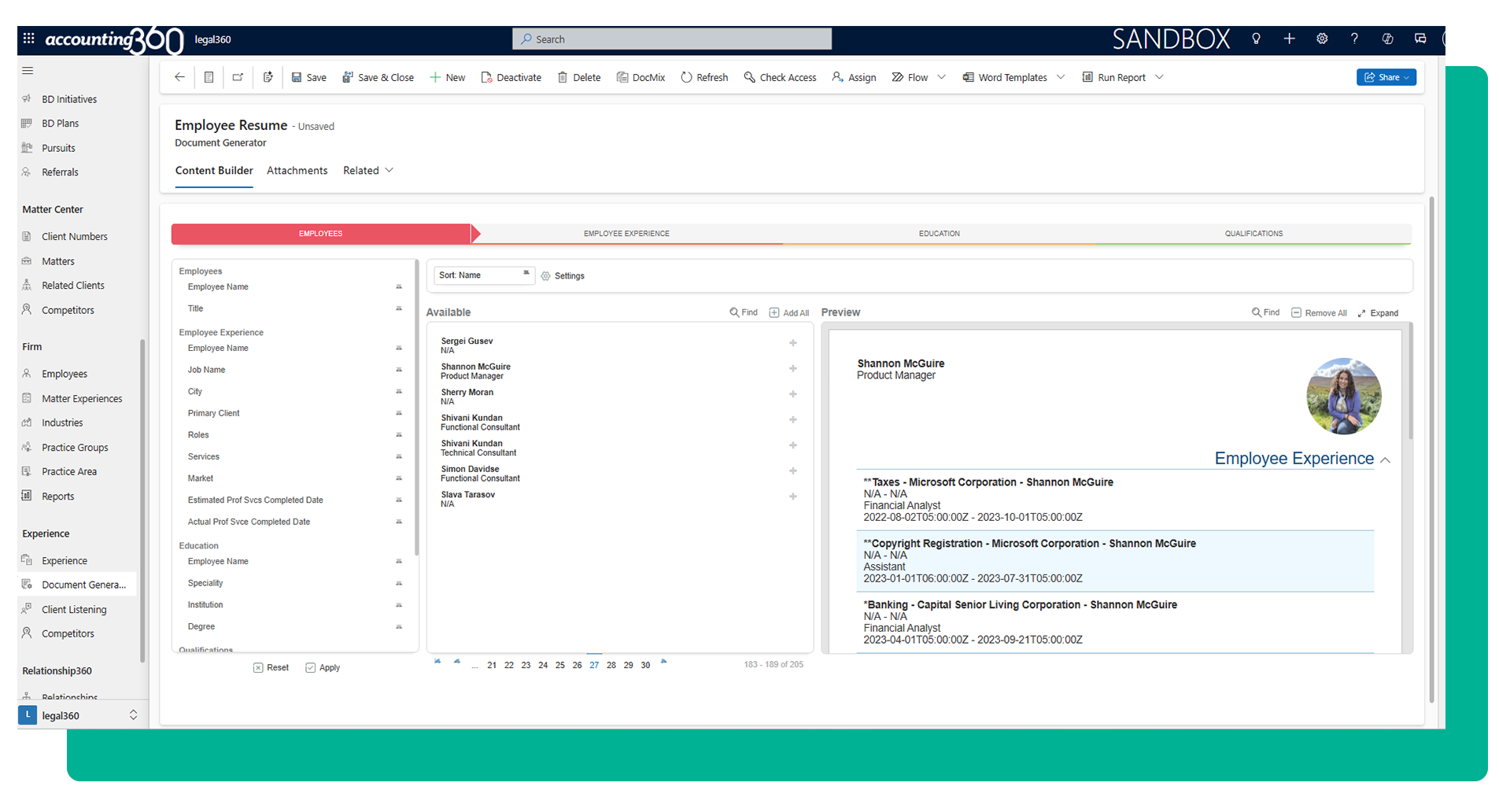
Task: Toggle the Apply checkbox
Action: (311, 668)
